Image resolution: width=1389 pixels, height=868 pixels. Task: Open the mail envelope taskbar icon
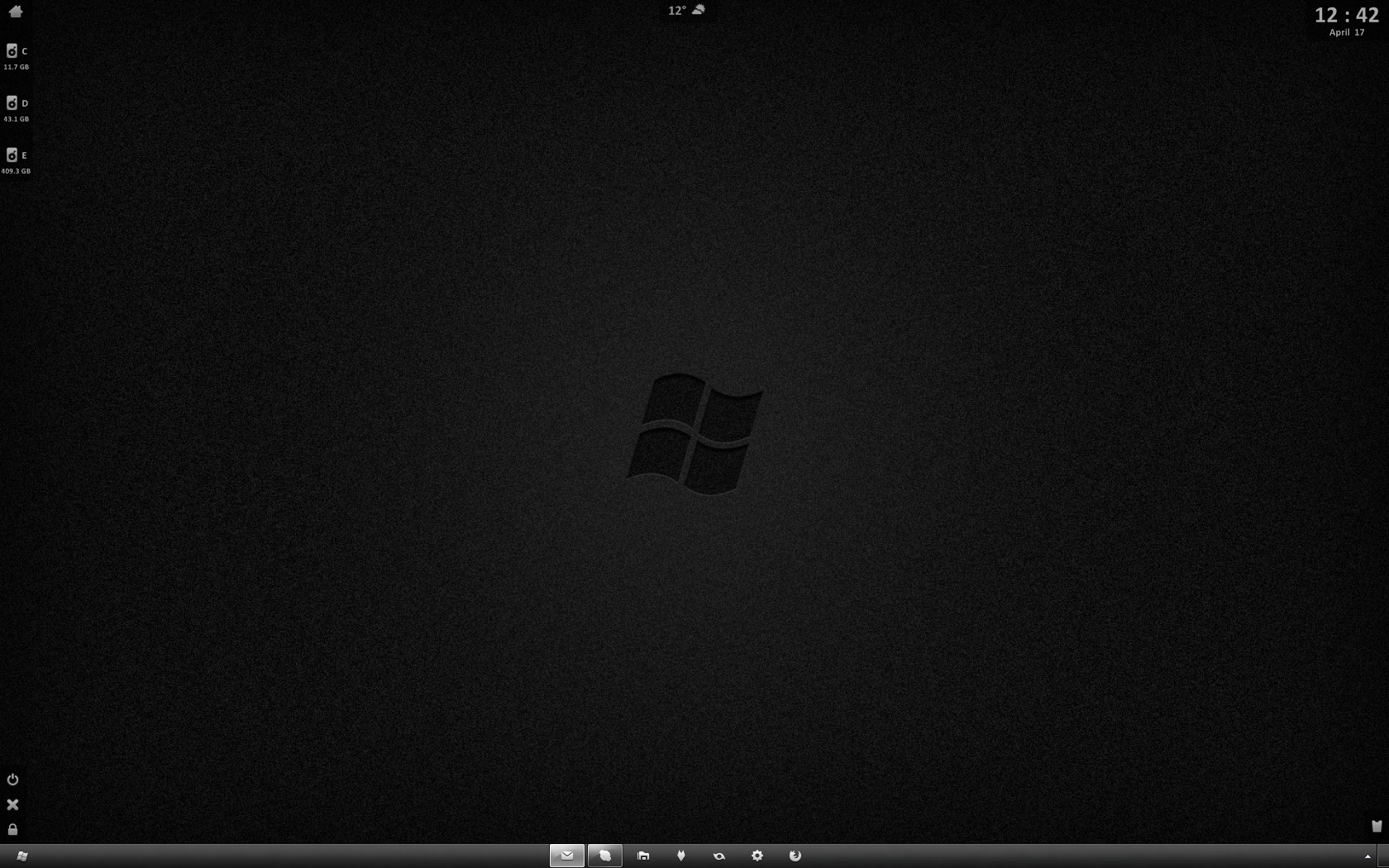(x=567, y=856)
